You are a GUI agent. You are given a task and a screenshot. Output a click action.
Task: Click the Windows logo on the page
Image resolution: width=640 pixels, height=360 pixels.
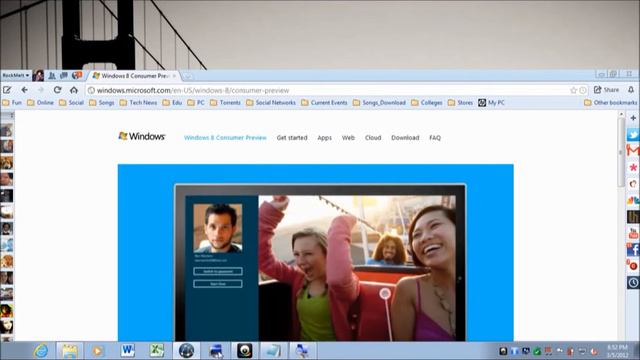pos(142,136)
